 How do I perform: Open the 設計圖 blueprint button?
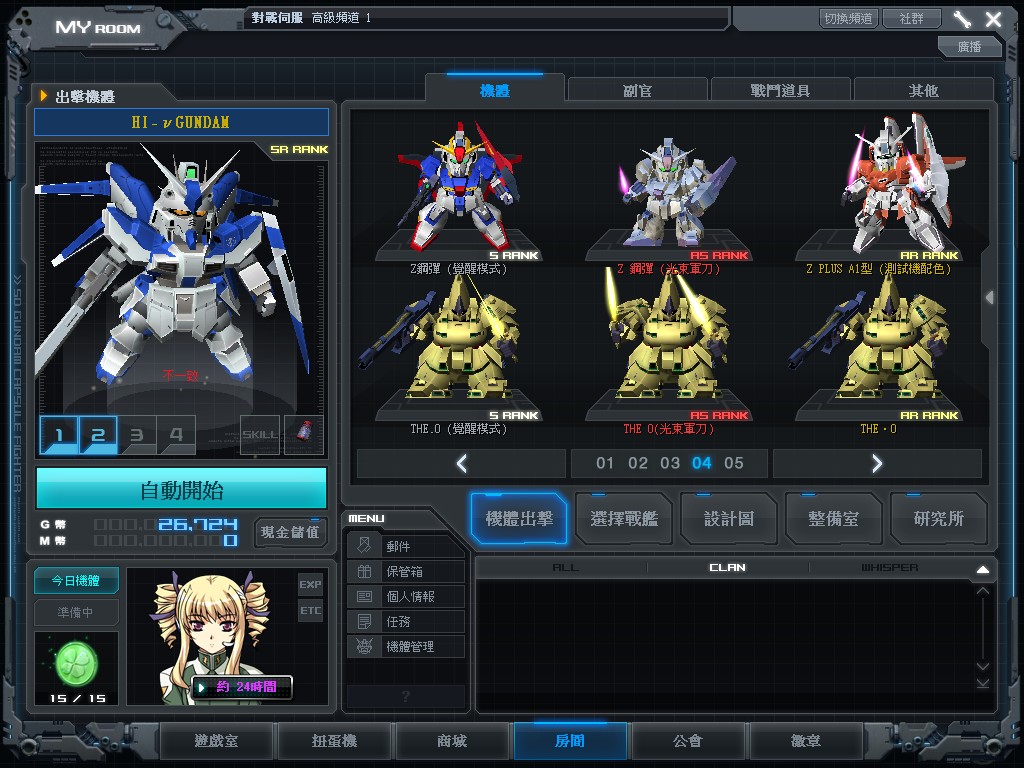pyautogui.click(x=729, y=519)
